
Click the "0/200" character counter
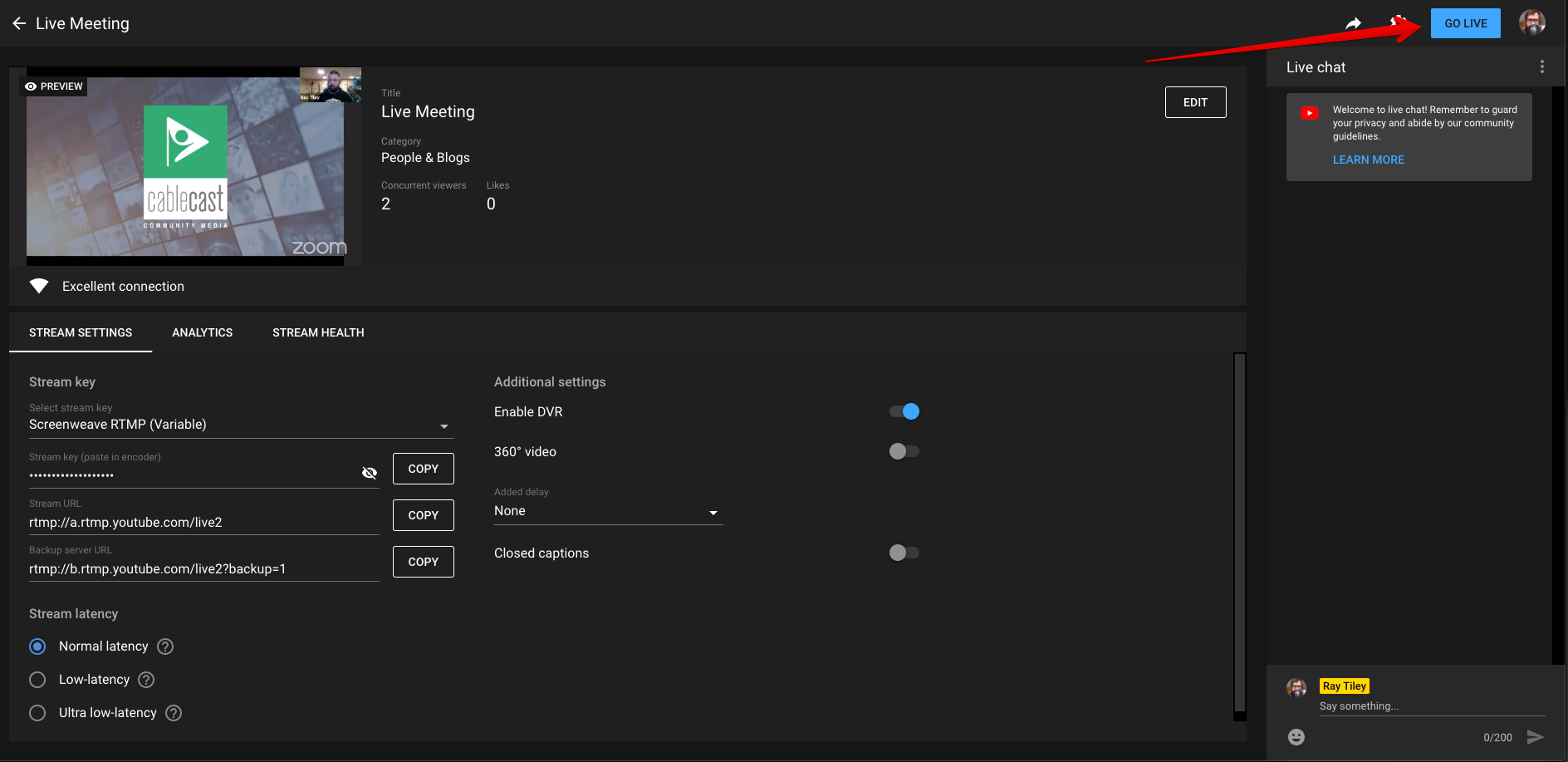pos(1497,738)
